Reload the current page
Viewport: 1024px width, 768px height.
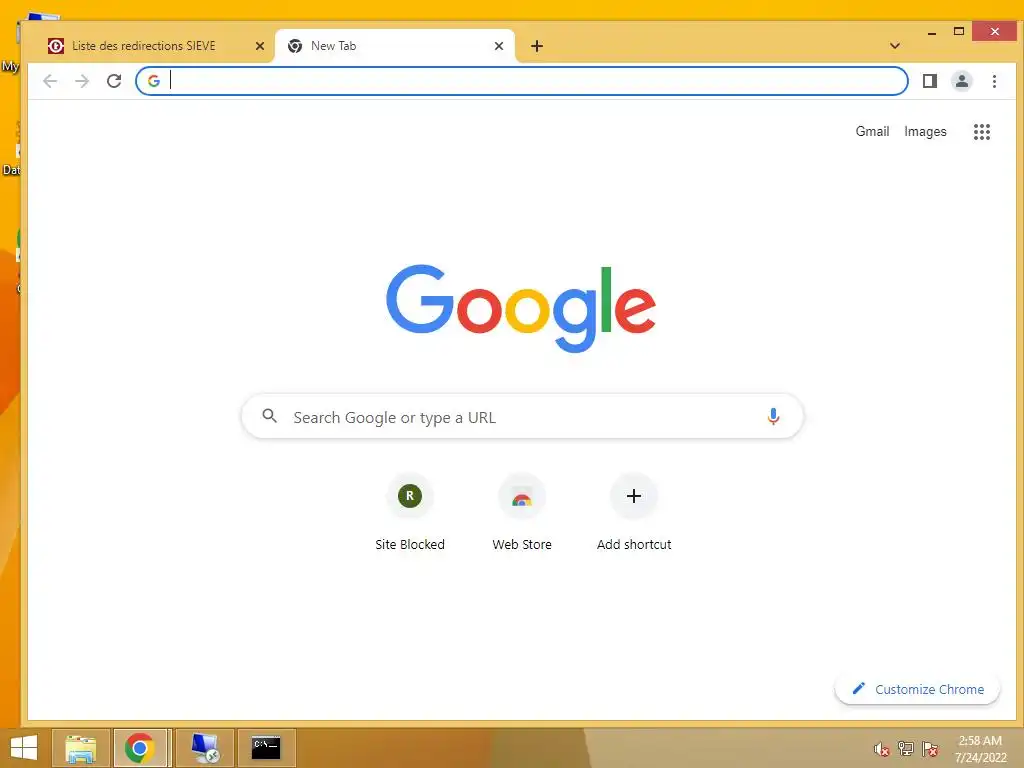click(114, 81)
